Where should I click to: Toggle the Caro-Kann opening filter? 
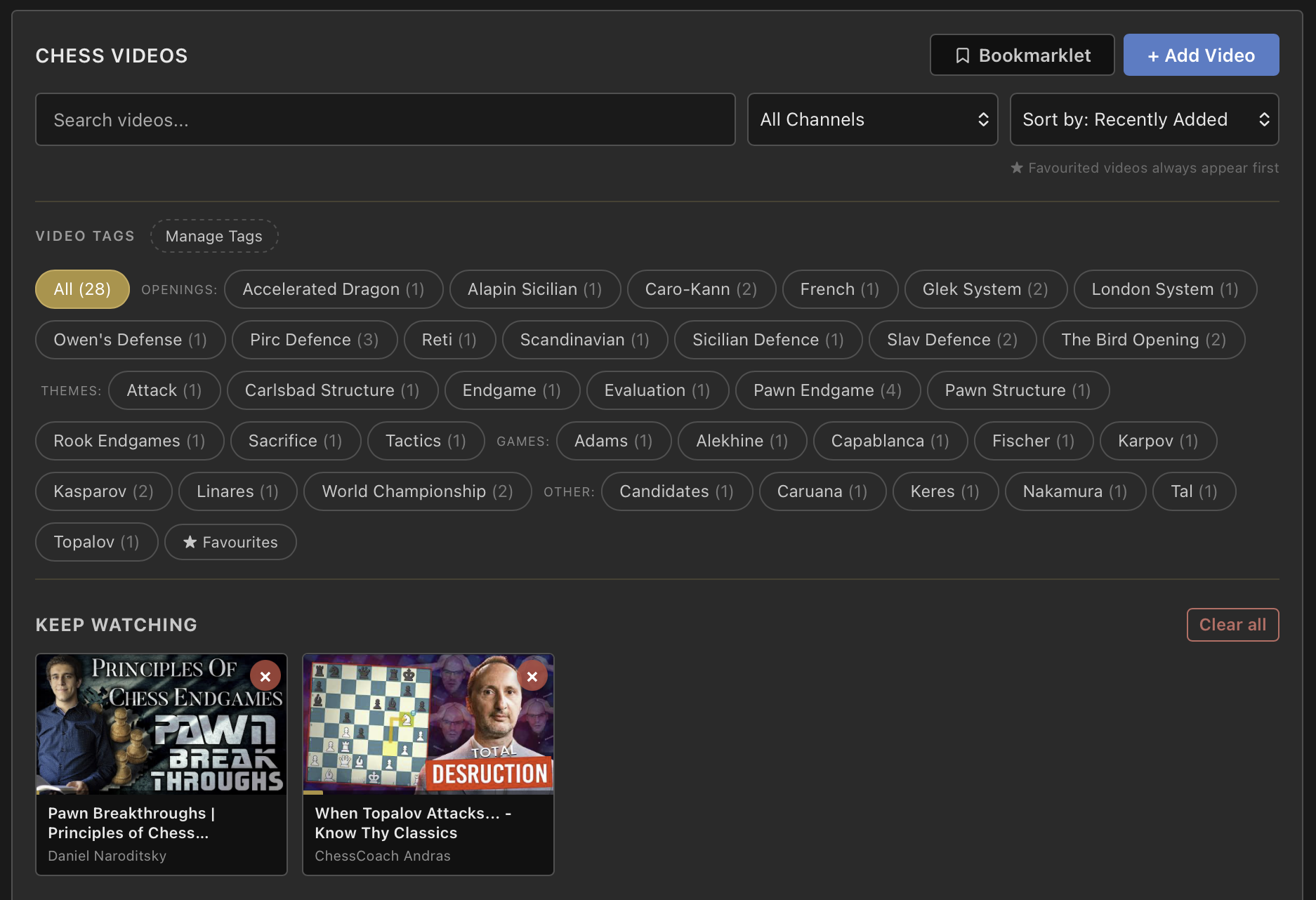pos(701,289)
